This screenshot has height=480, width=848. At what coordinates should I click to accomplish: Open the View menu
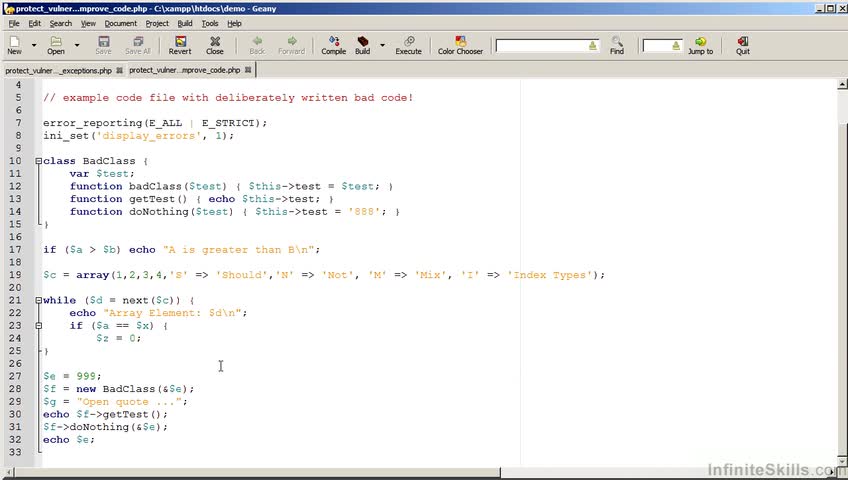coord(88,23)
